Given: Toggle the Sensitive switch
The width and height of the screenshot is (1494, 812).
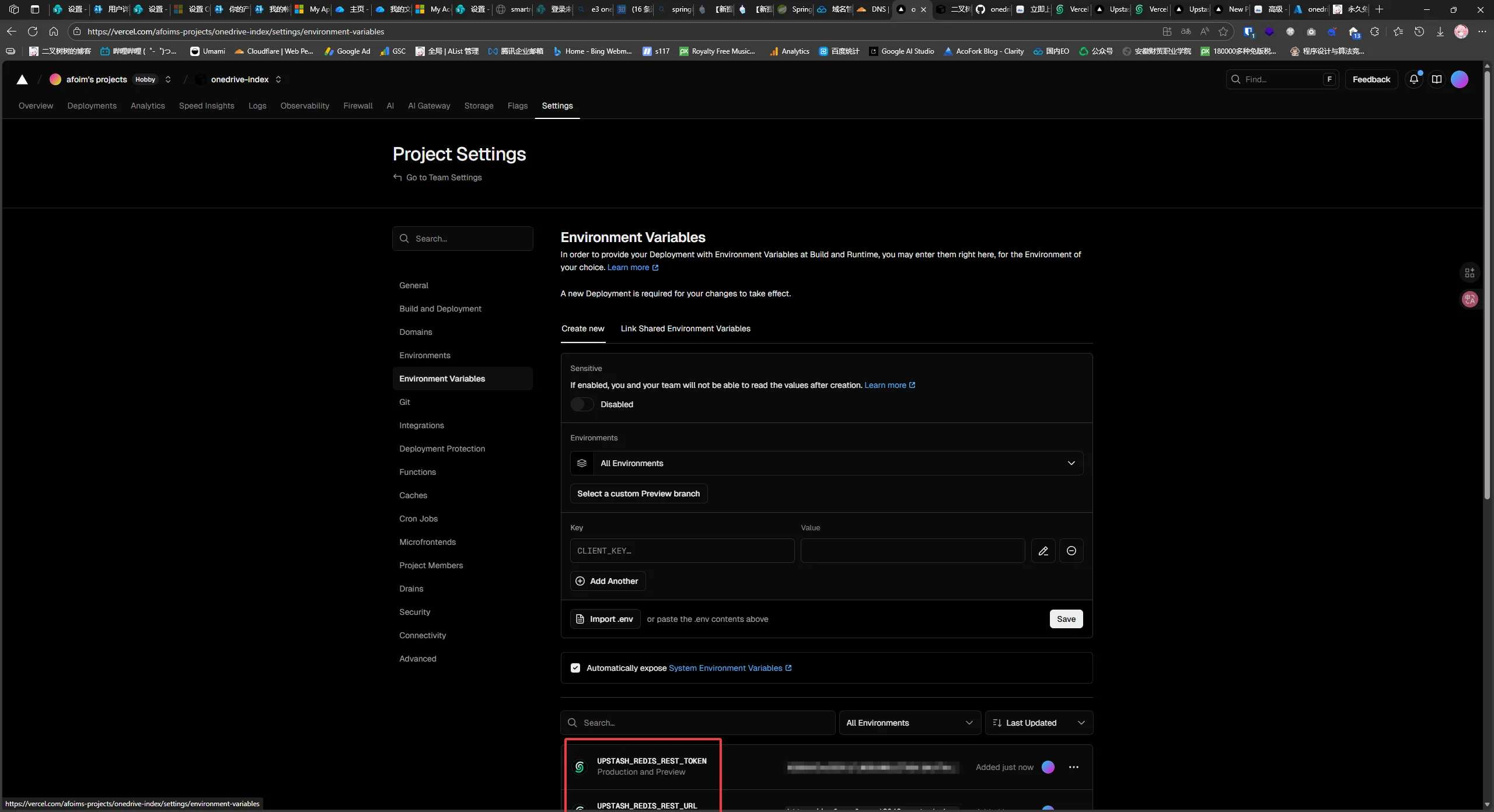Looking at the screenshot, I should point(582,404).
